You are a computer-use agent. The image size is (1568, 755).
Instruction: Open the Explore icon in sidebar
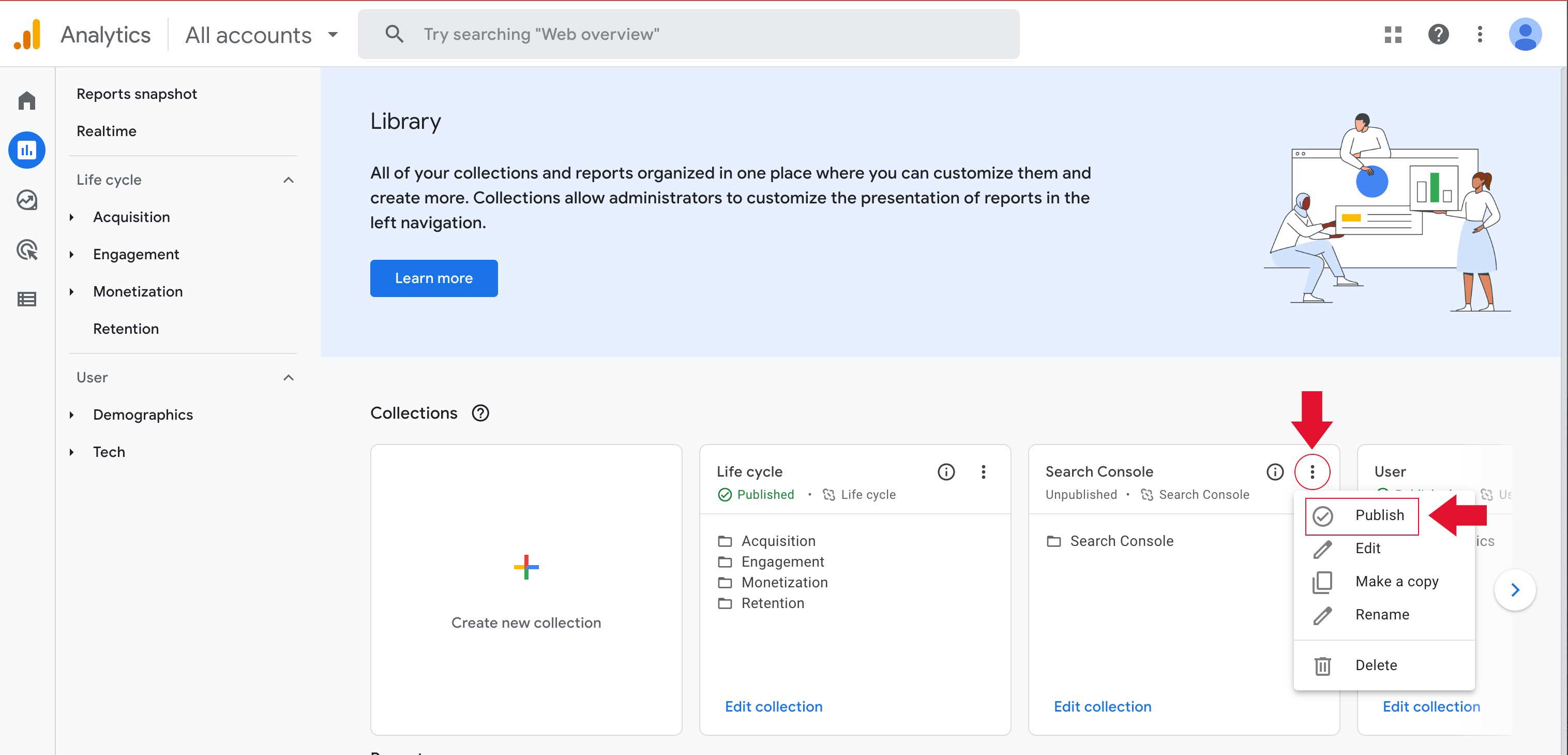[27, 200]
